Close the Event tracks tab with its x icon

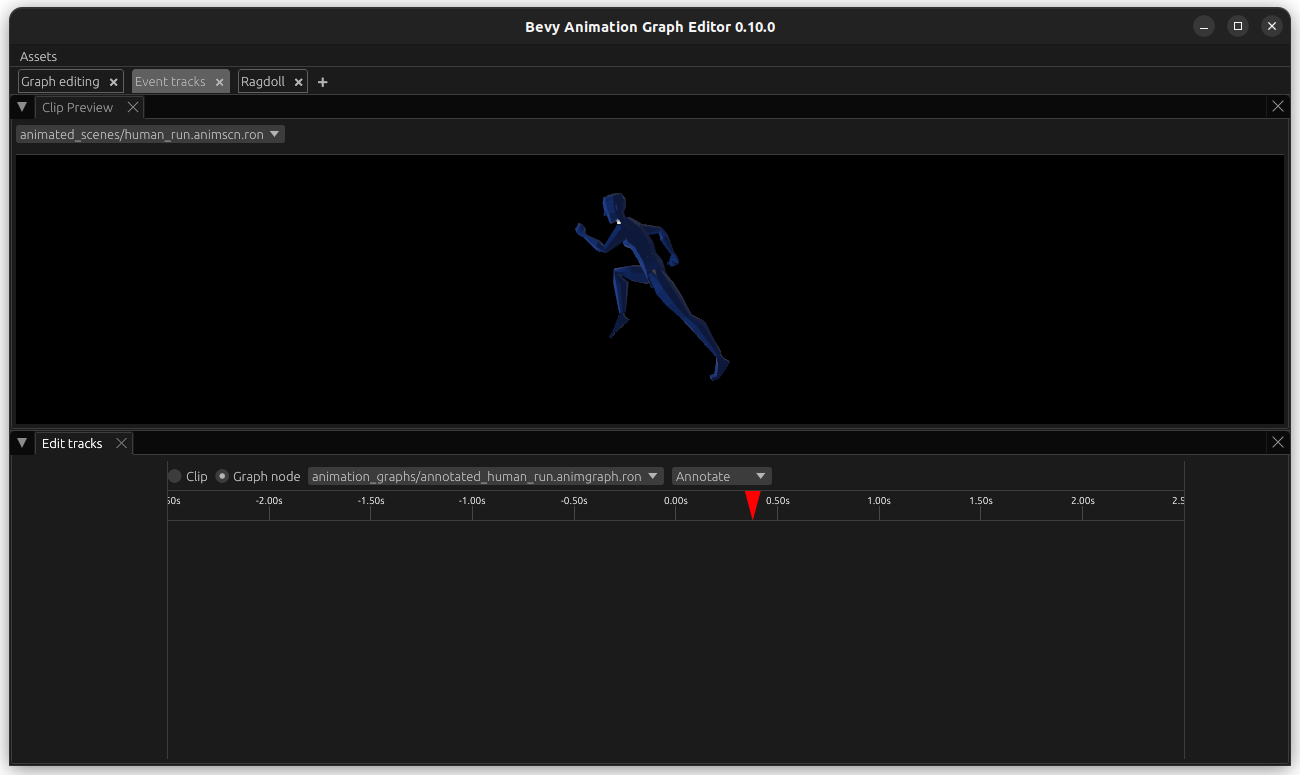(x=219, y=81)
